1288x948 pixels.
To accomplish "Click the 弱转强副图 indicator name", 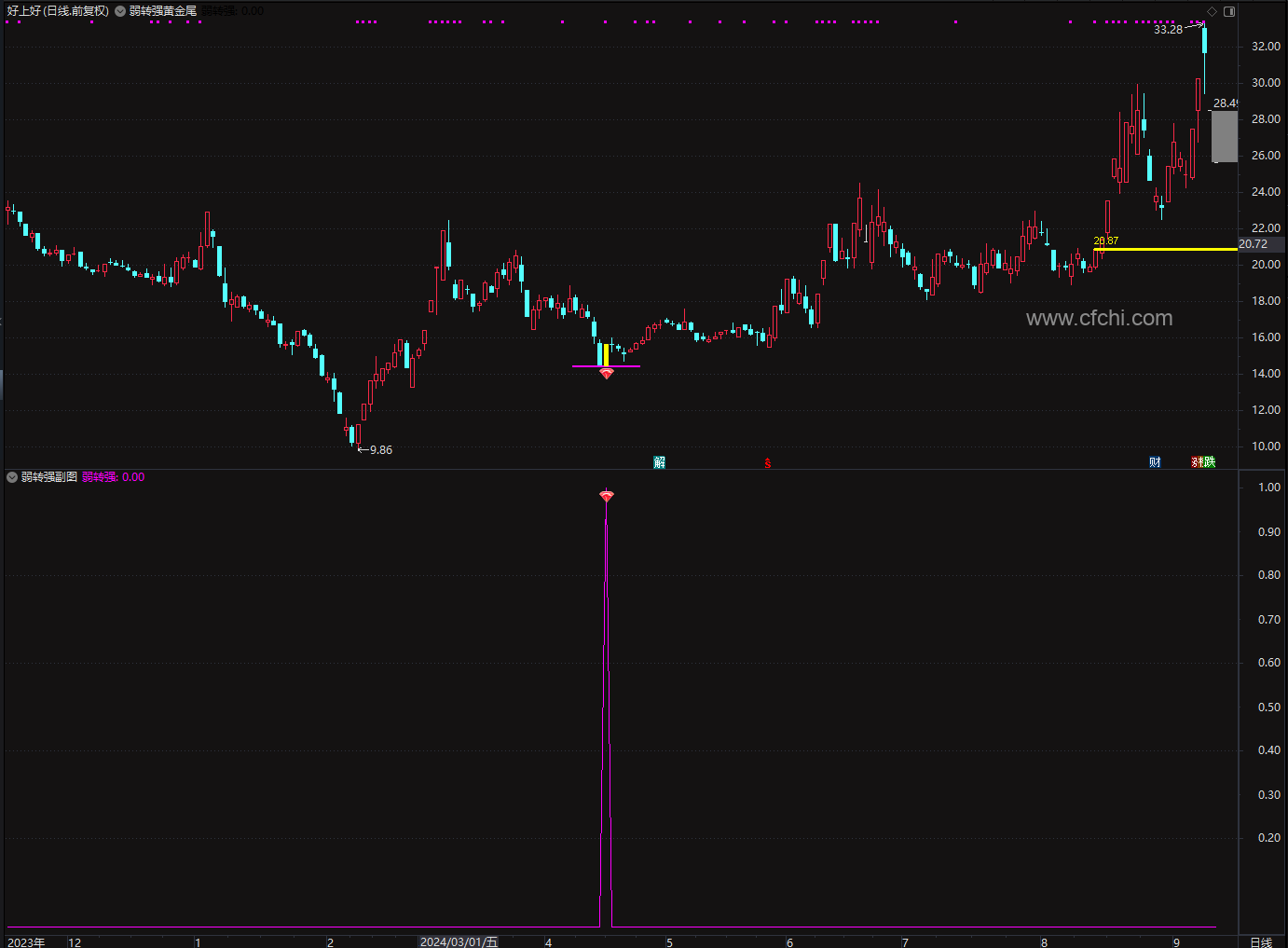I will point(49,477).
